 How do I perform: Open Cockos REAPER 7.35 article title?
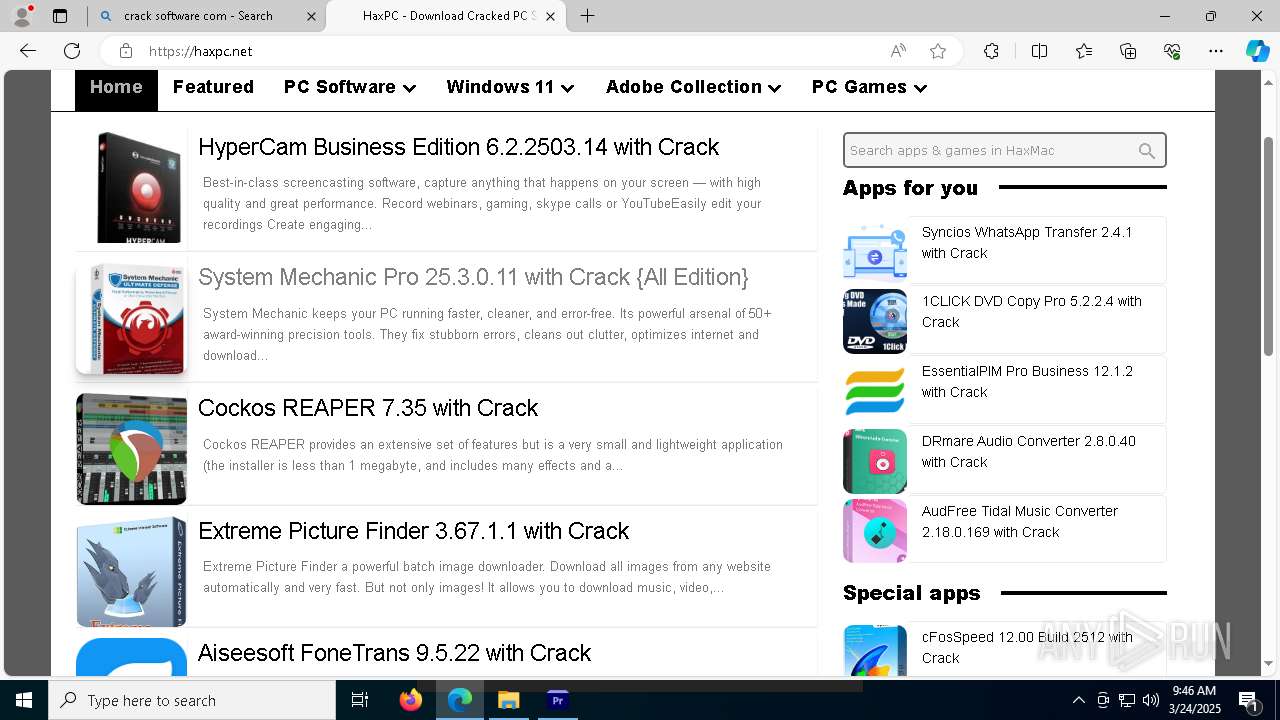[x=368, y=408]
